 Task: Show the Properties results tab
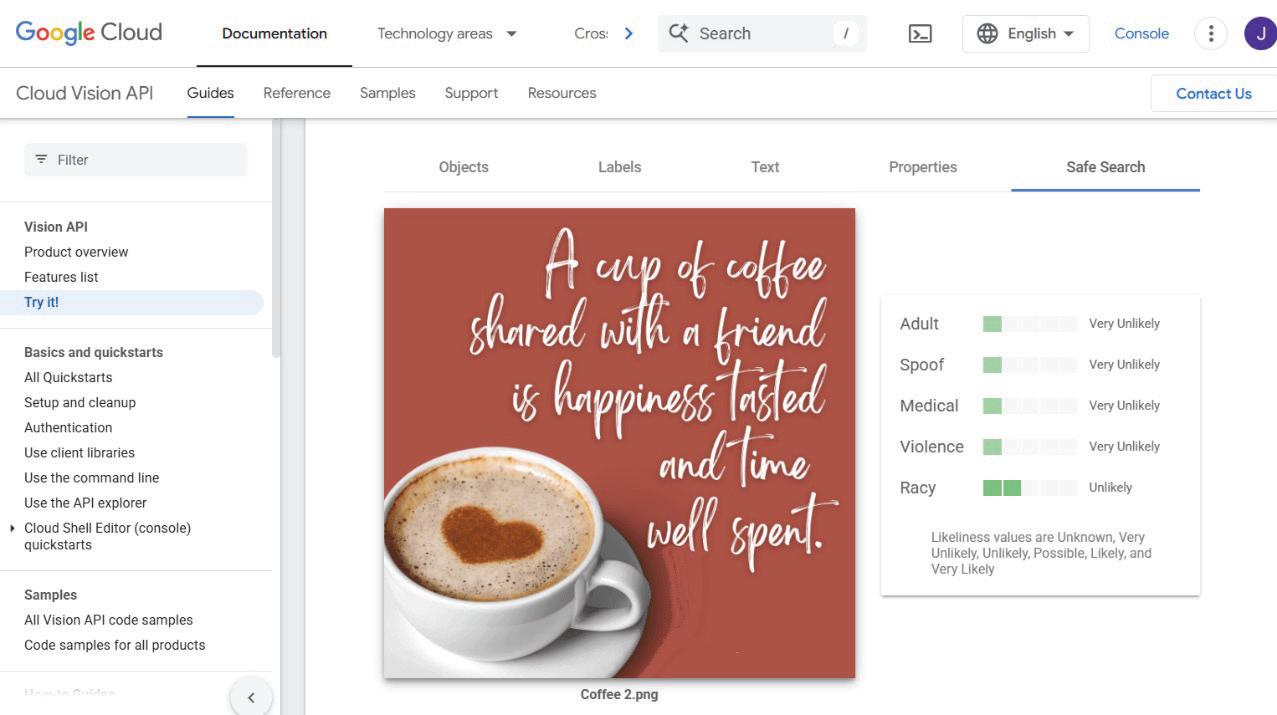coord(923,167)
